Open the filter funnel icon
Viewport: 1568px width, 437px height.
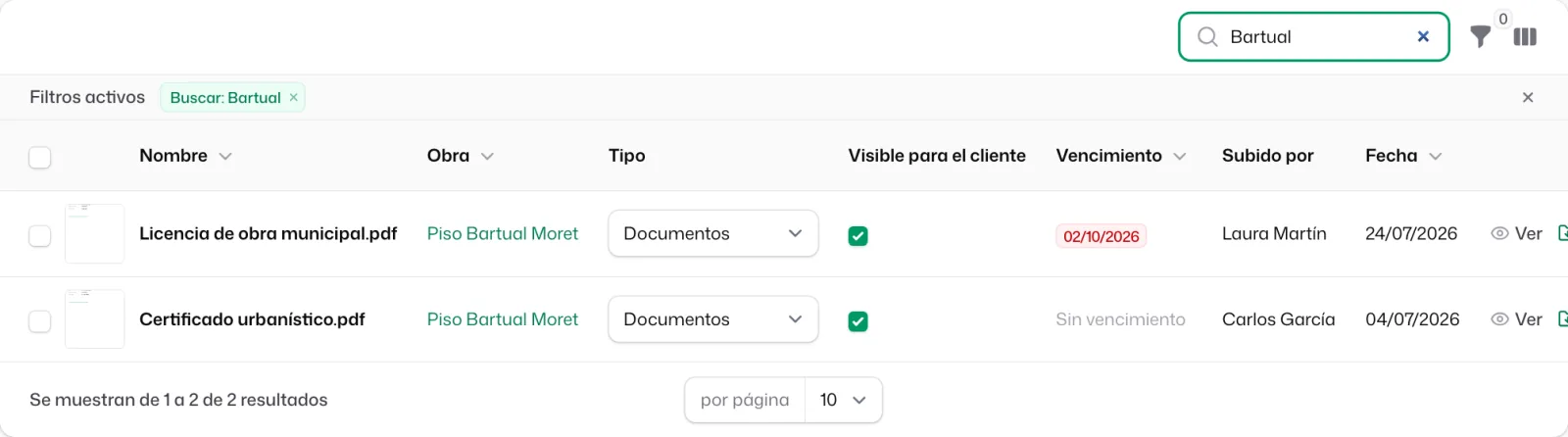(x=1481, y=37)
